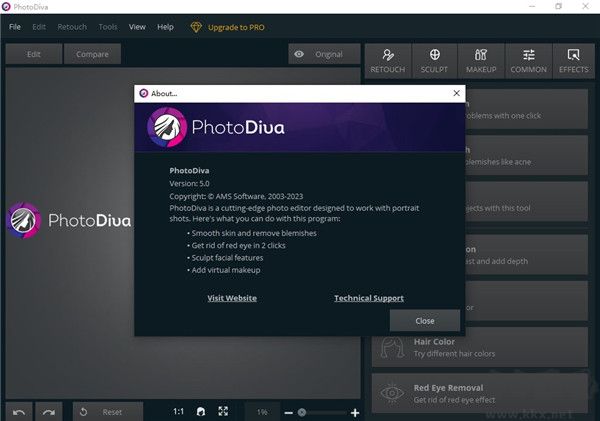Click 'Get rid of red eye in 2 clicks' bullet
Screen dimensions: 600x421
click(x=236, y=245)
